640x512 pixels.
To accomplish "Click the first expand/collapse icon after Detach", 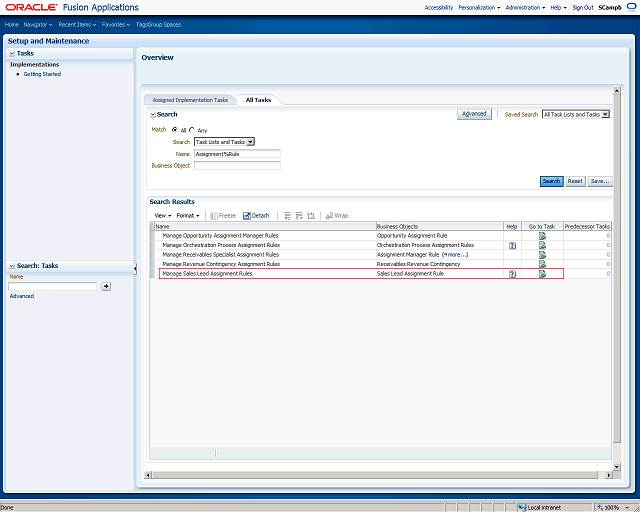I will pyautogui.click(x=287, y=216).
